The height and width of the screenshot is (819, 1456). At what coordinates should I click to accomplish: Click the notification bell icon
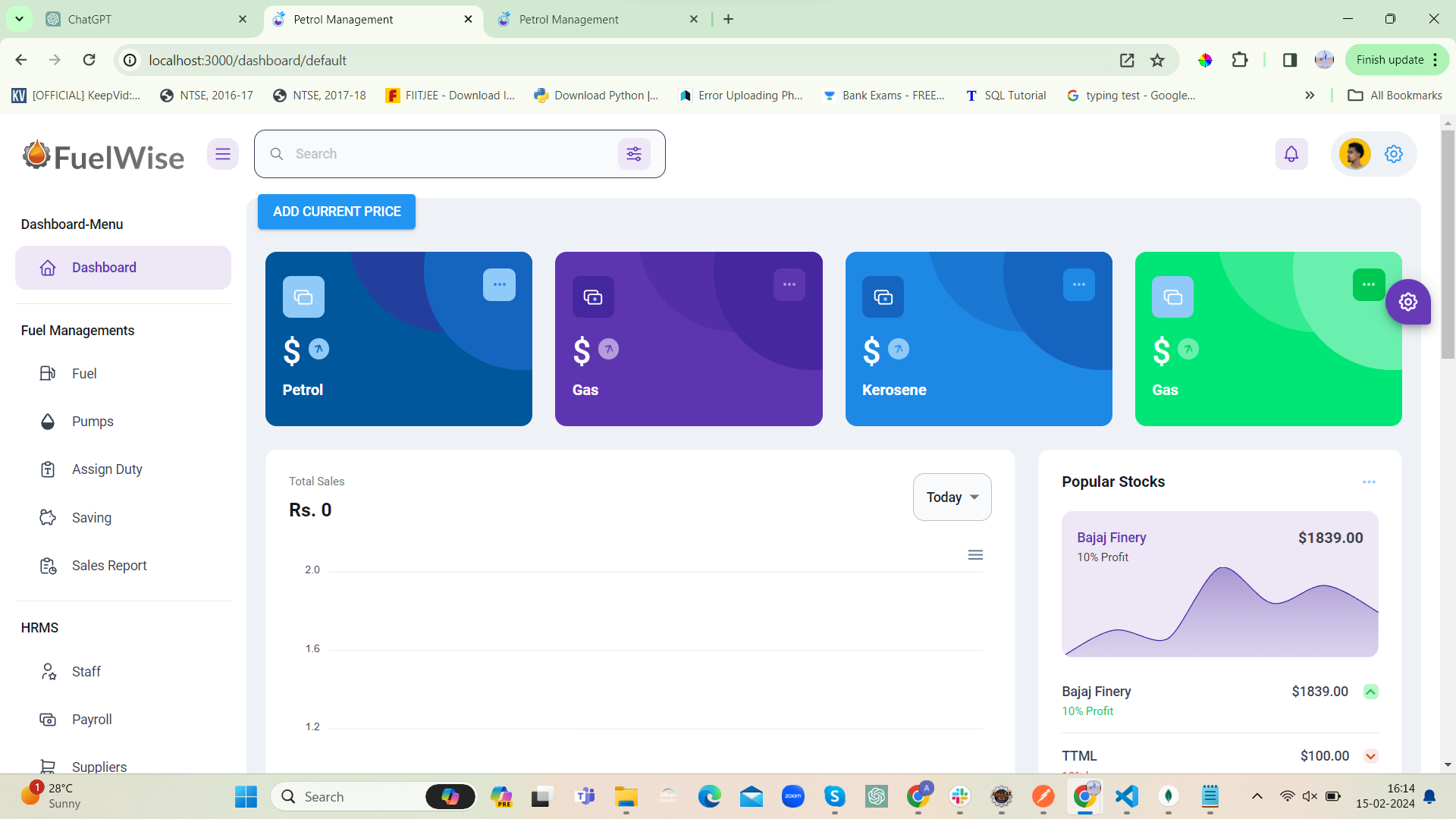pos(1291,154)
